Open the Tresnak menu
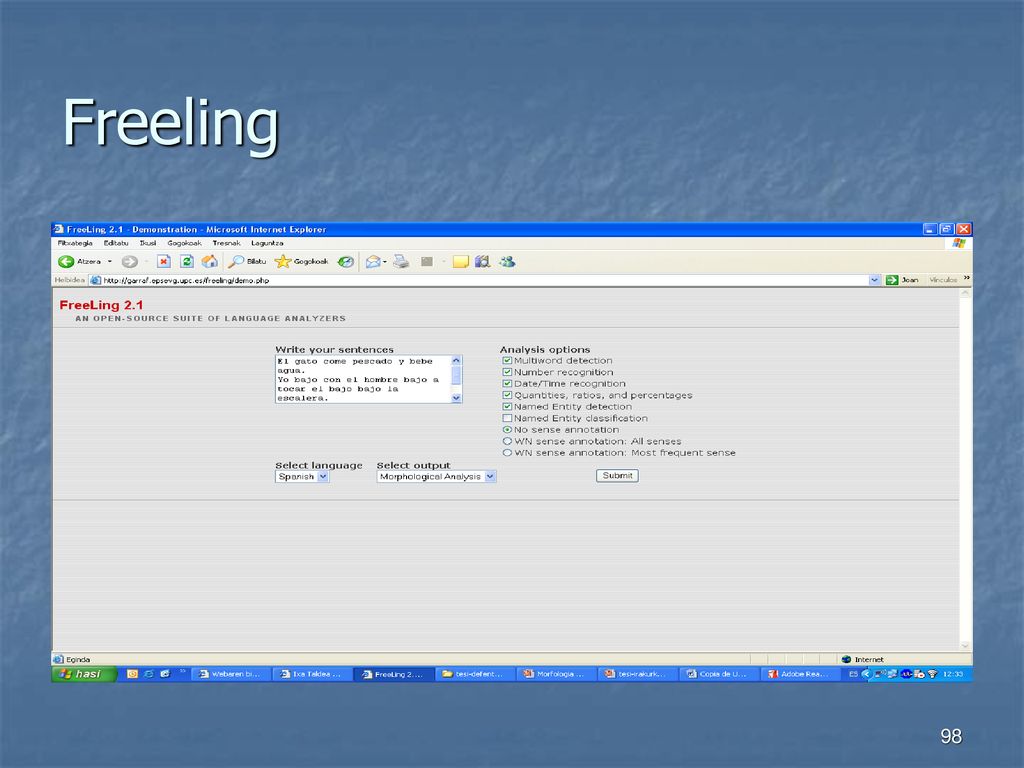 click(226, 243)
